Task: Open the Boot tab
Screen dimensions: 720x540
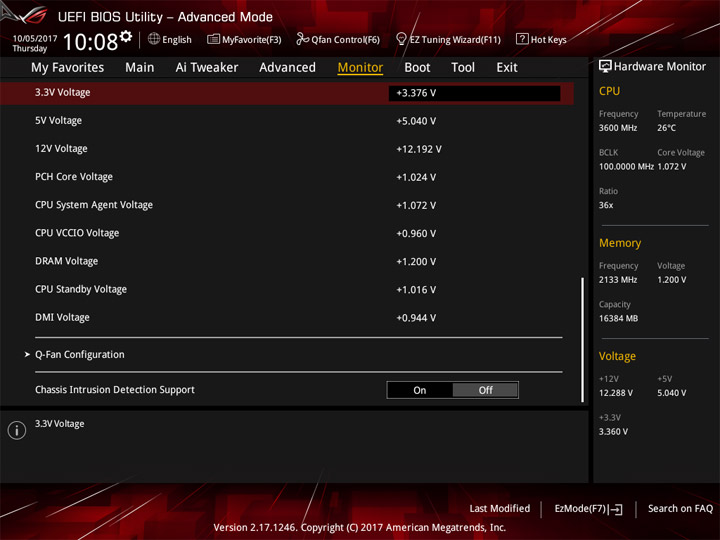Action: click(417, 68)
